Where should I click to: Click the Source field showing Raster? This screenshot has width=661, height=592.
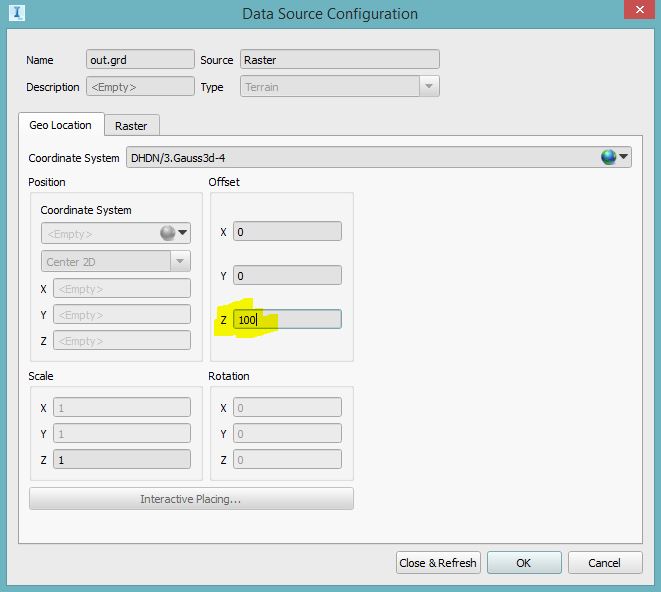[x=340, y=59]
